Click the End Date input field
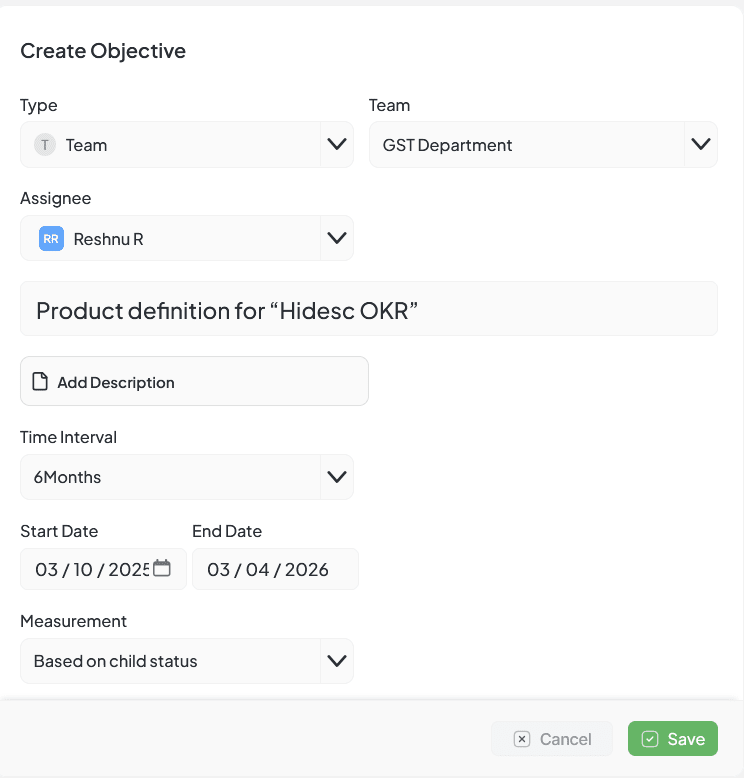This screenshot has height=778, width=744. pyautogui.click(x=274, y=569)
